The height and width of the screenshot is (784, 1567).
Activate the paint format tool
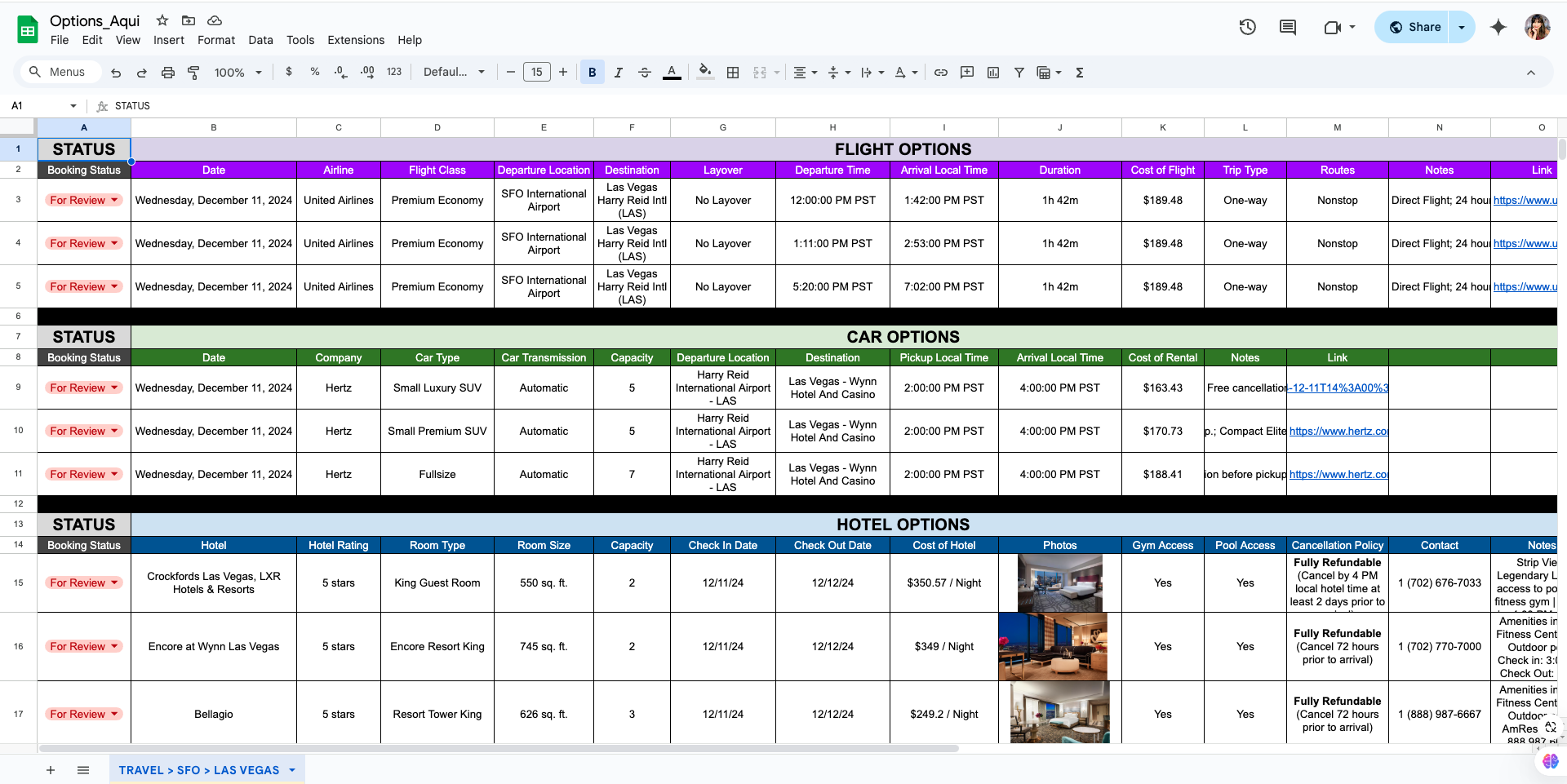tap(193, 73)
